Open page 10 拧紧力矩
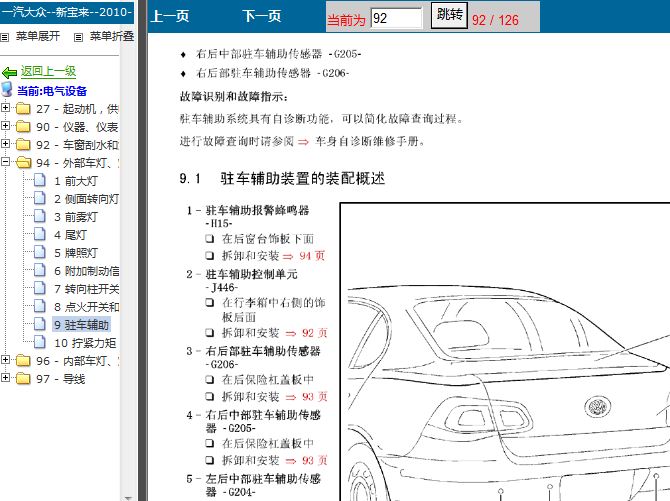Screen dimensions: 670x501 [85, 343]
